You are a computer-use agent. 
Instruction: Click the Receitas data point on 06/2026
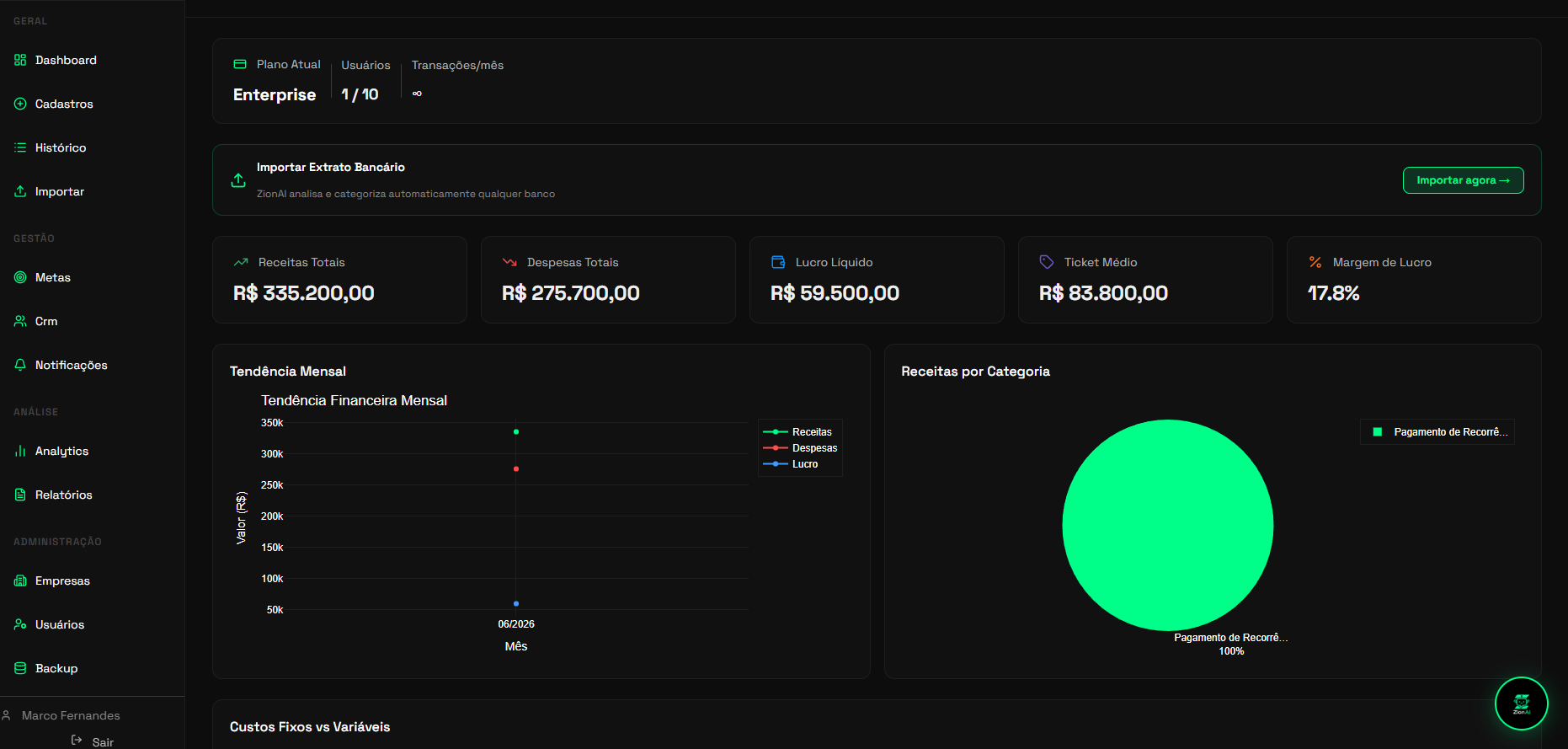coord(516,432)
